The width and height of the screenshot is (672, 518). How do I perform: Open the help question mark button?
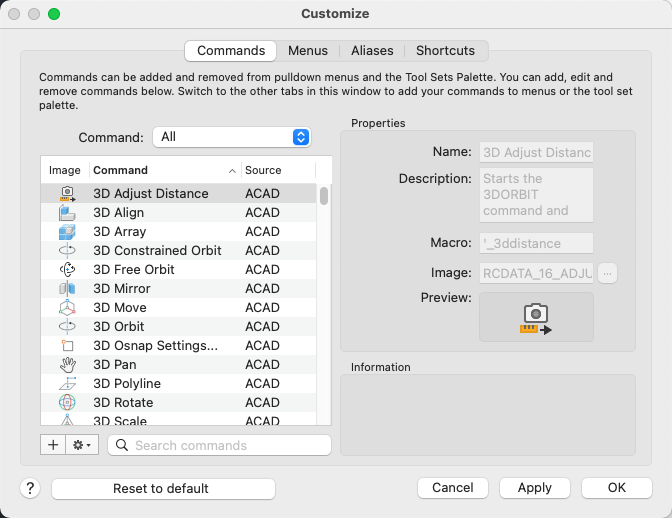point(30,488)
